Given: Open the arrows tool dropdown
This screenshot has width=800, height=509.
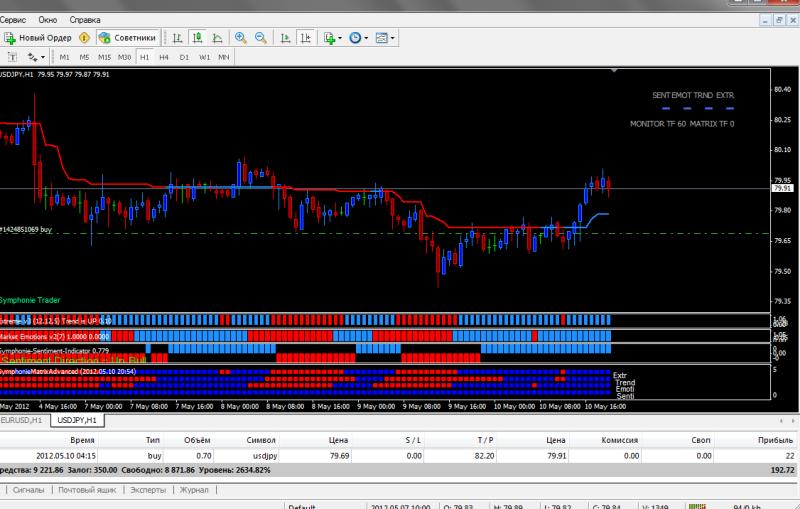Looking at the screenshot, I should click(x=43, y=58).
